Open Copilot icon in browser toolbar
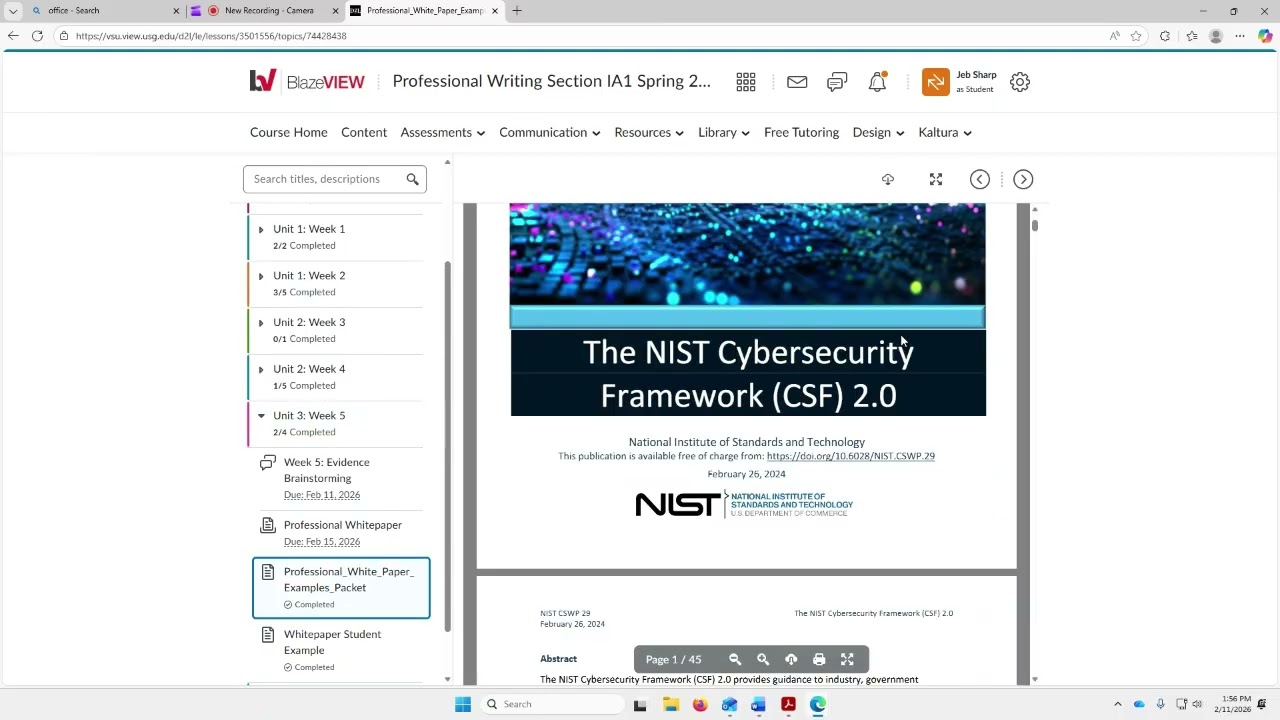Screen dimensions: 1280x720 [x=1265, y=36]
